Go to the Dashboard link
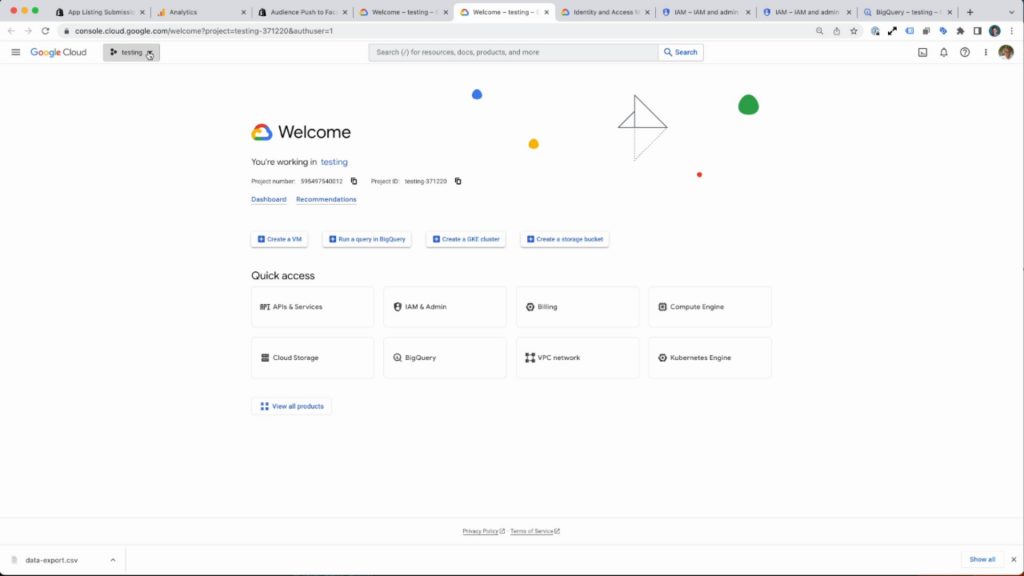 pyautogui.click(x=268, y=199)
